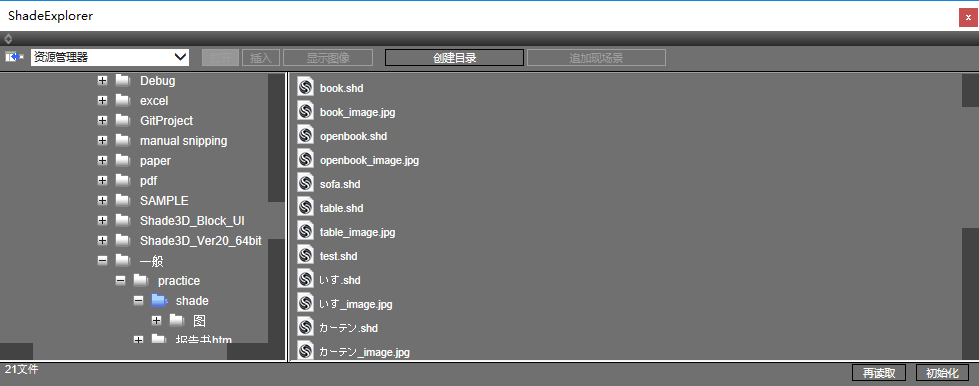Click the folder tree vertical scrollbar
The width and height of the screenshot is (979, 386).
[276, 208]
